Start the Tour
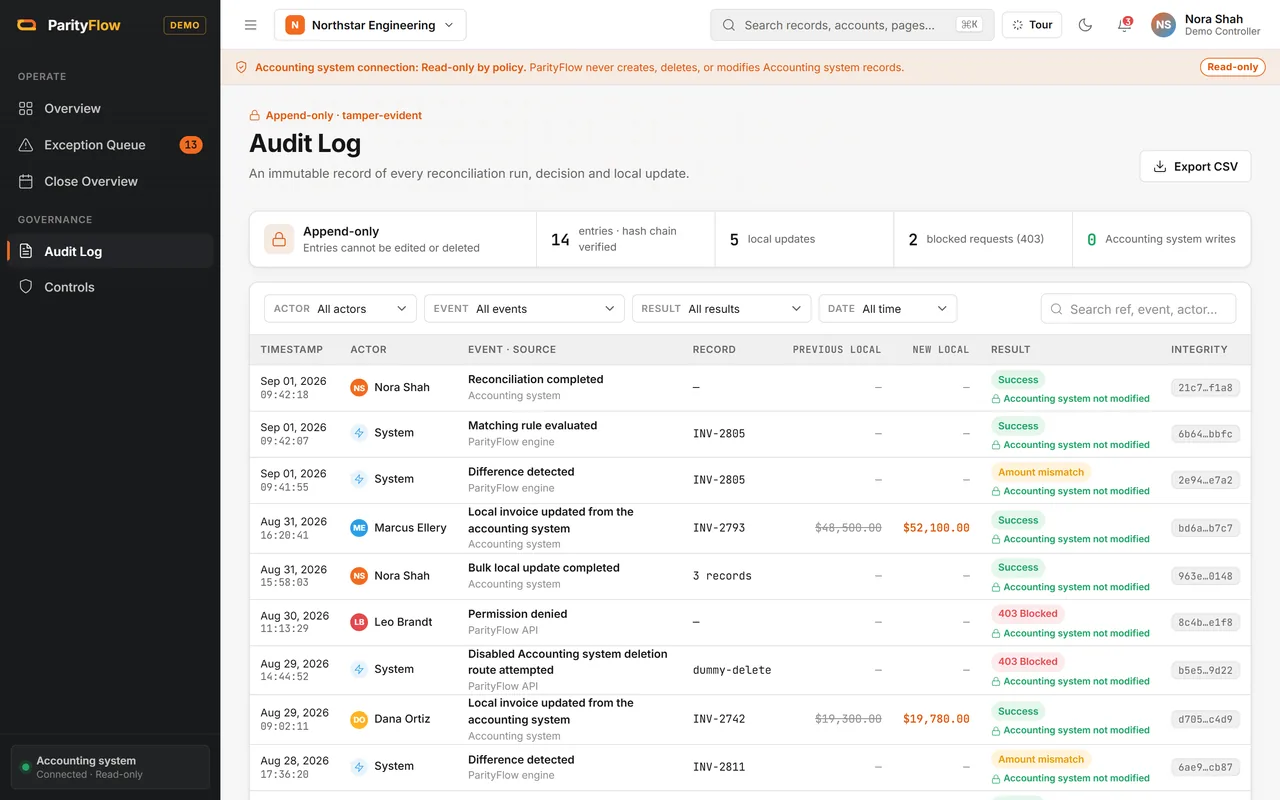The image size is (1280, 800). tap(1032, 25)
